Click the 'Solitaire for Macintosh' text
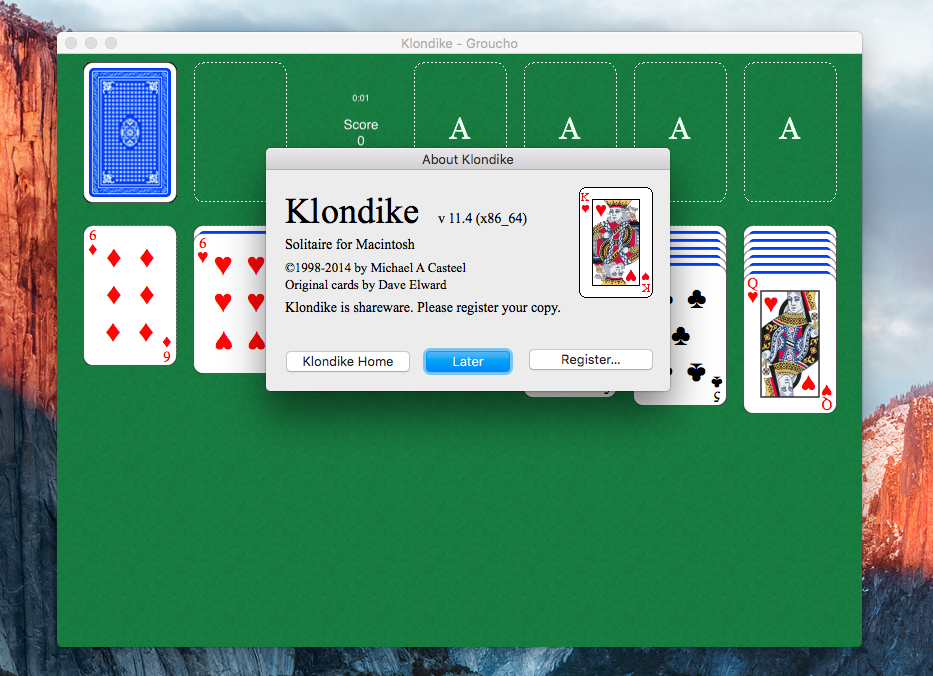Image resolution: width=933 pixels, height=676 pixels. (350, 244)
